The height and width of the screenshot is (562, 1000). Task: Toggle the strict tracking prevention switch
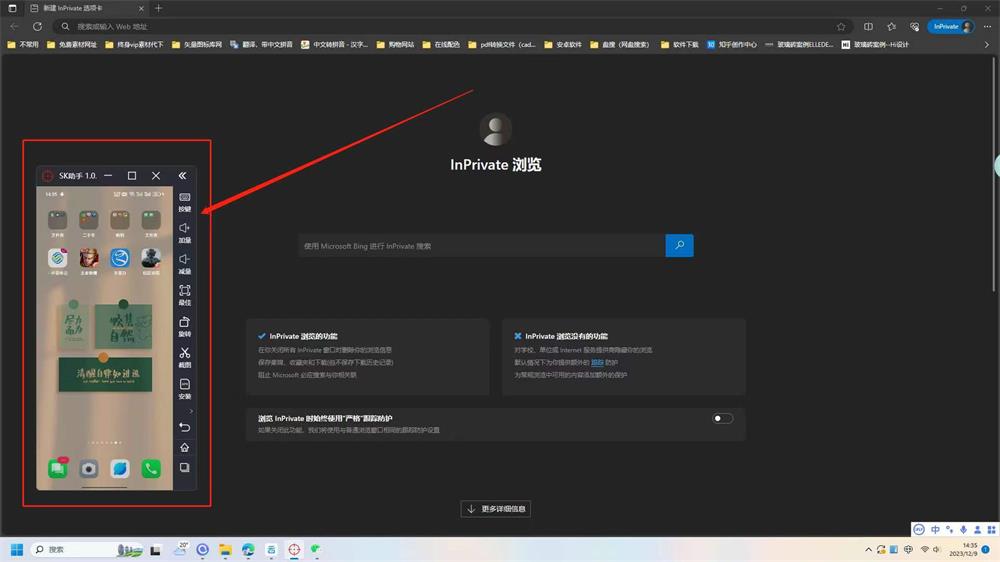coord(722,418)
